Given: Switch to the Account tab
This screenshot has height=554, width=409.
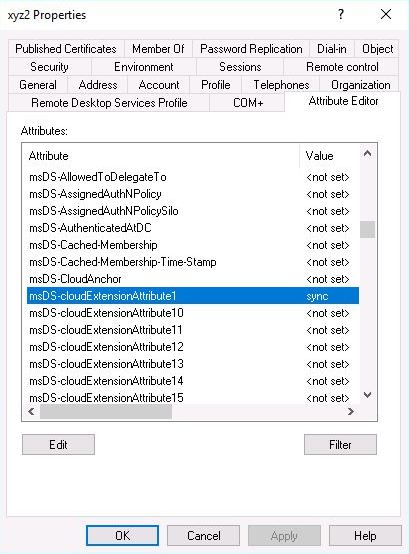Looking at the screenshot, I should click(159, 85).
